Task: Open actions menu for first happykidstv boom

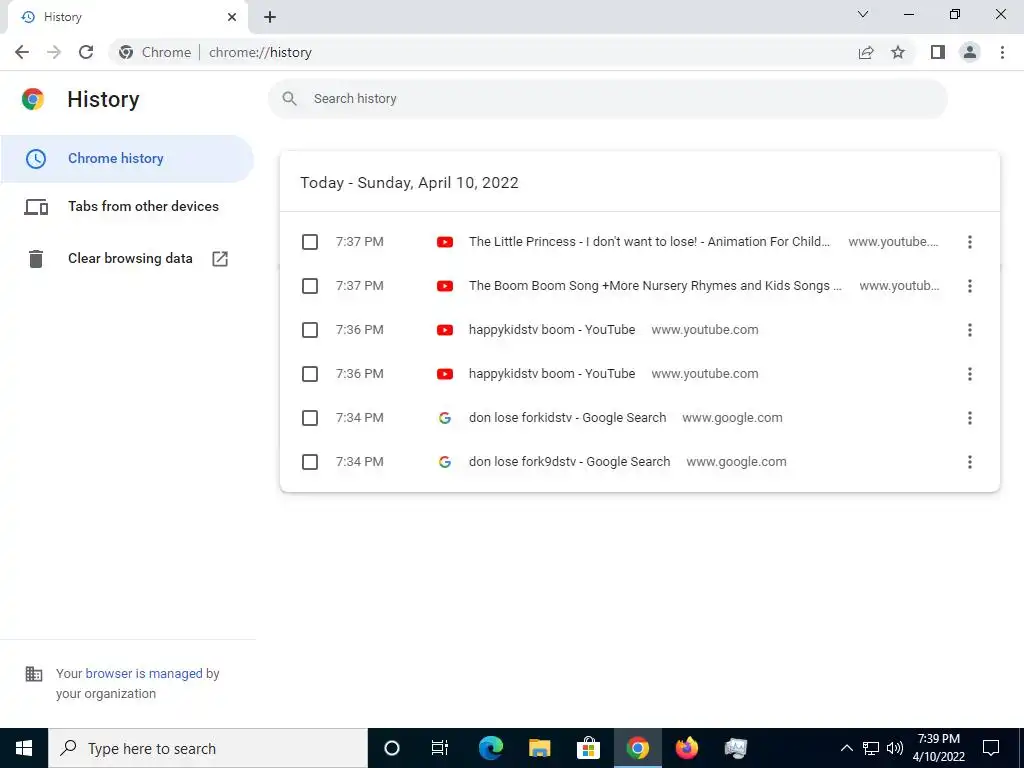Action: tap(970, 330)
